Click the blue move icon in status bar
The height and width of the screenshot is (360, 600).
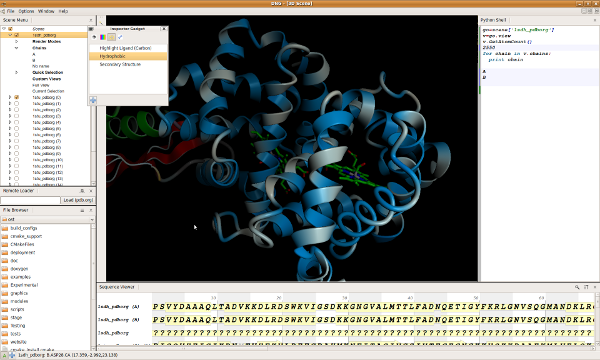pos(12,355)
